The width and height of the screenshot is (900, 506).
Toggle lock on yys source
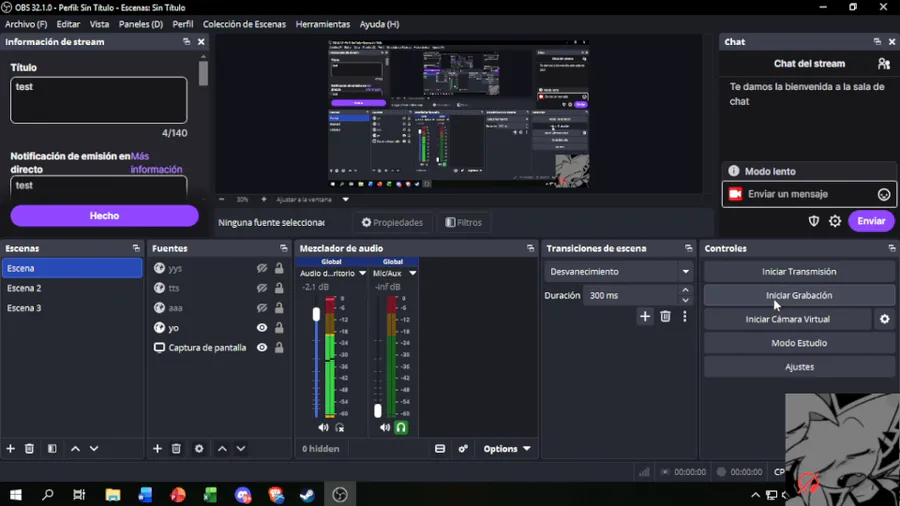tap(279, 268)
